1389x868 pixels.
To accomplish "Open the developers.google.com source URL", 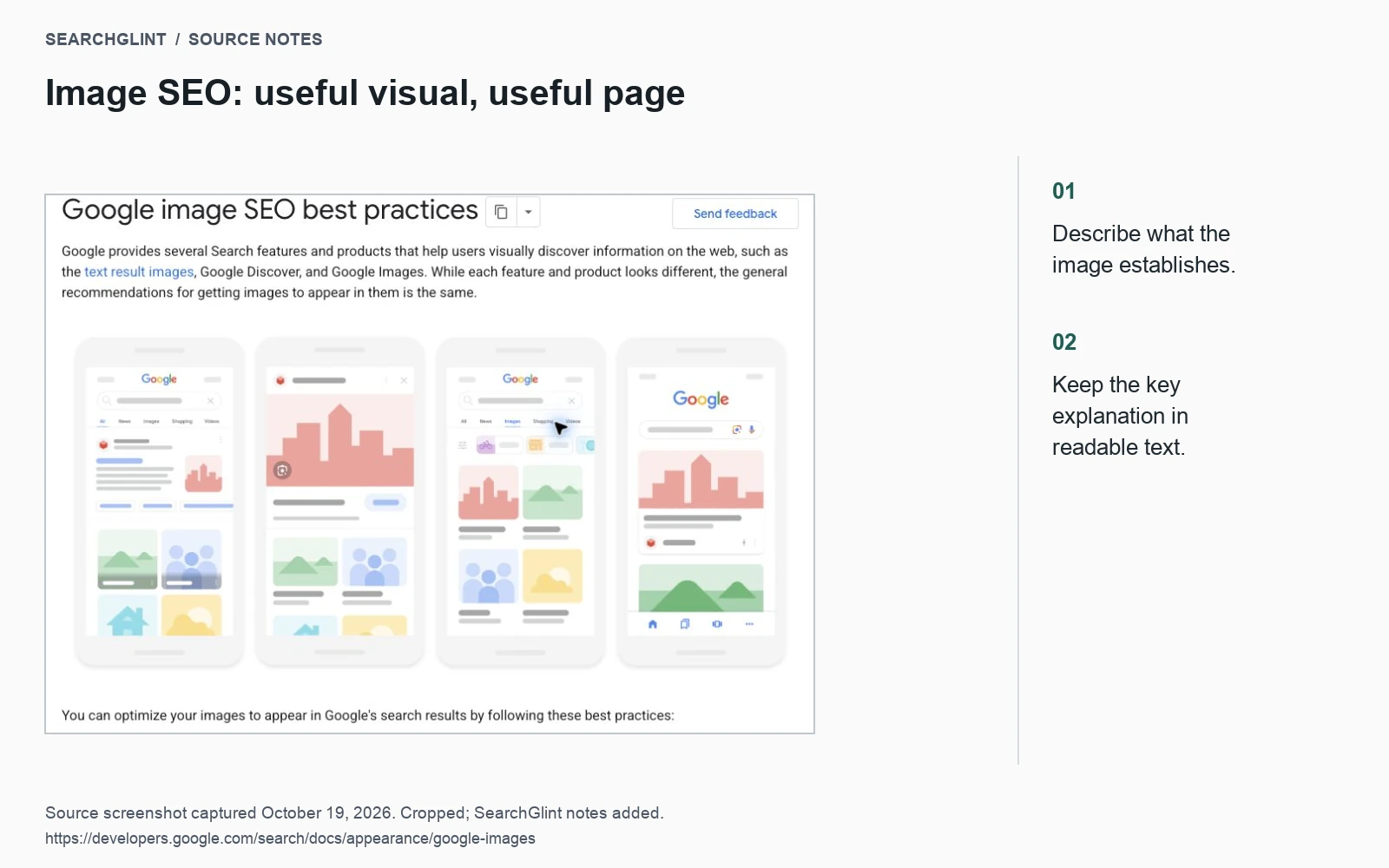I will [x=290, y=838].
